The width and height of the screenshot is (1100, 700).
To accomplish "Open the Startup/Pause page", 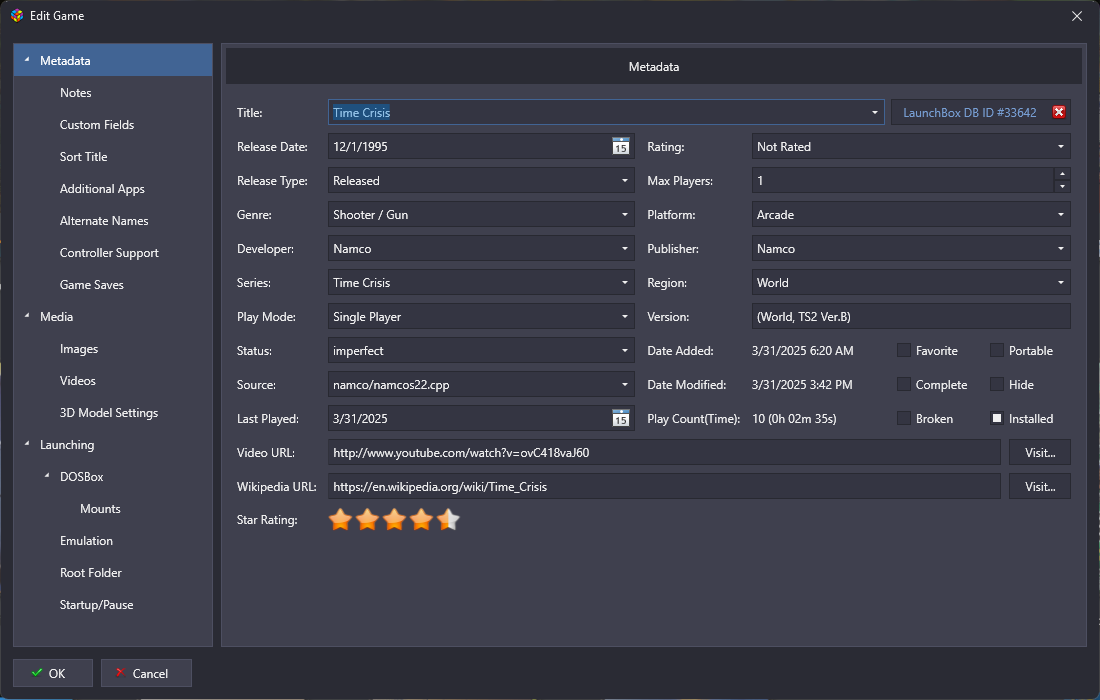I will click(96, 605).
